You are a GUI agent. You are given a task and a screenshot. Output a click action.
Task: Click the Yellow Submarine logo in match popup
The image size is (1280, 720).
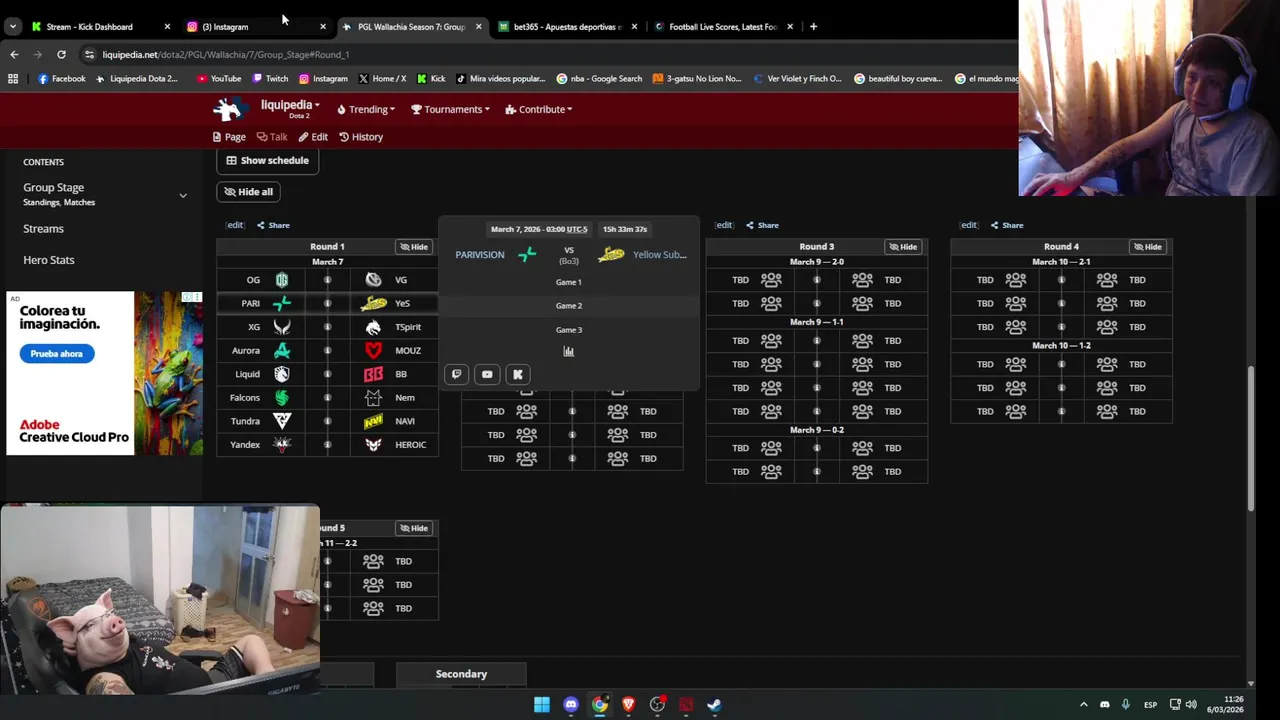tap(611, 255)
